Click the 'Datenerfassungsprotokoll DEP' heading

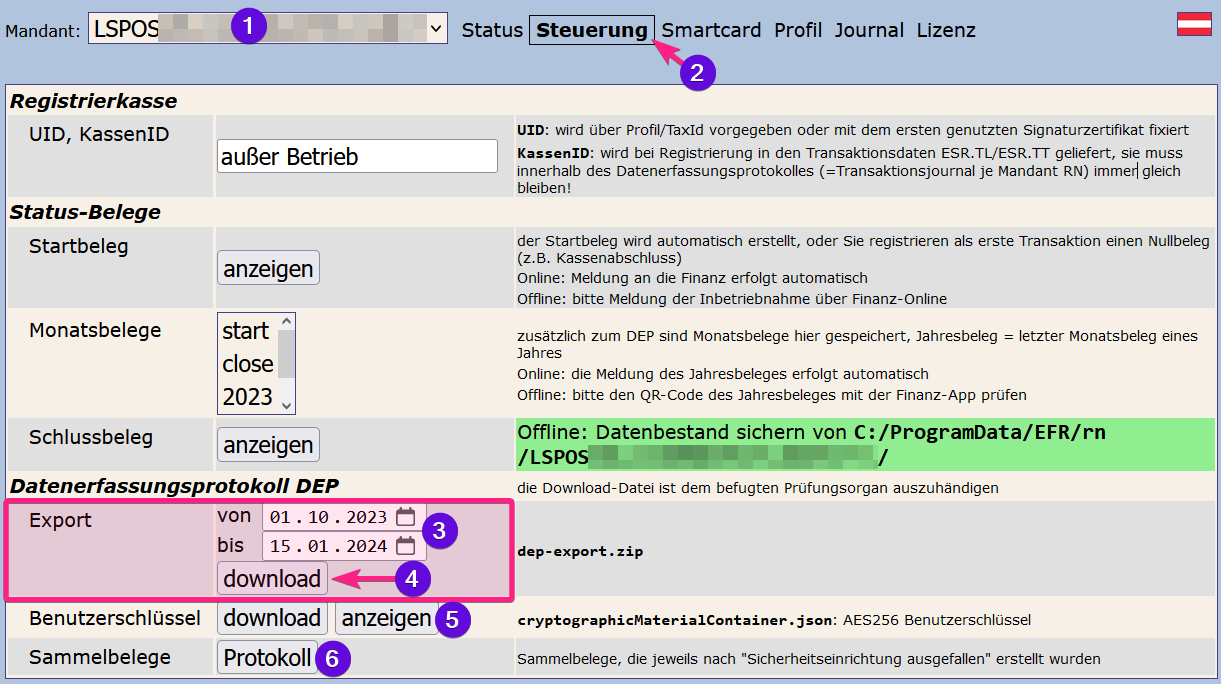click(175, 485)
